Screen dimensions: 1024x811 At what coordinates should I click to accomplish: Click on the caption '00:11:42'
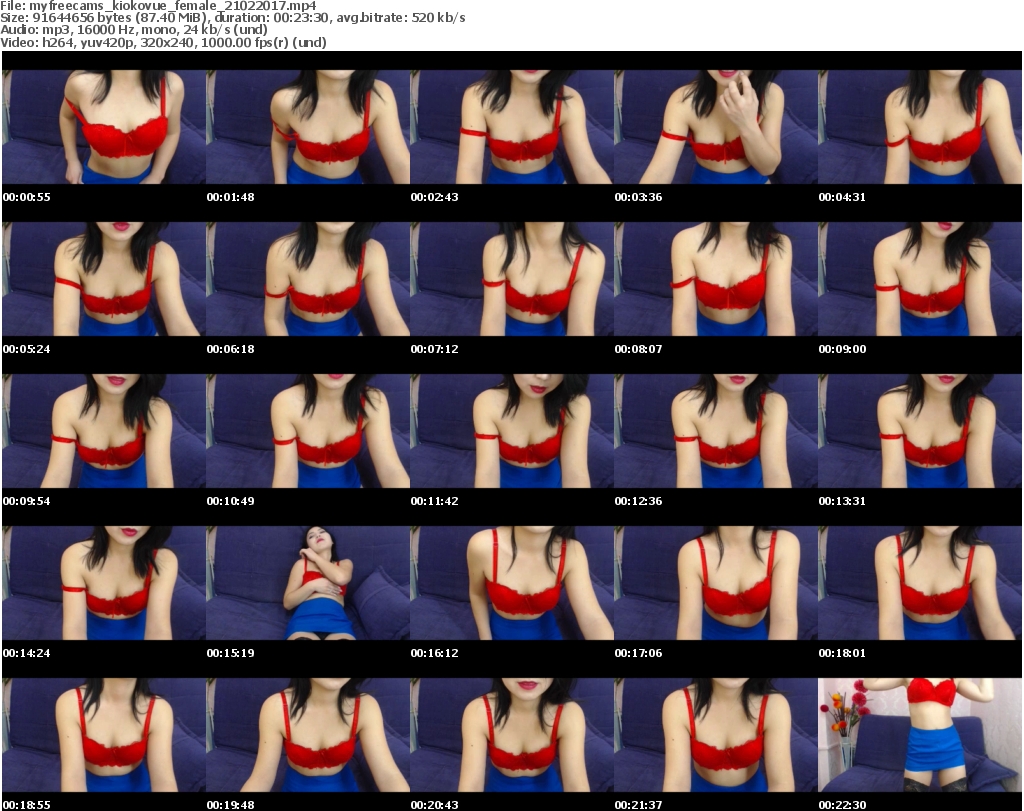434,501
